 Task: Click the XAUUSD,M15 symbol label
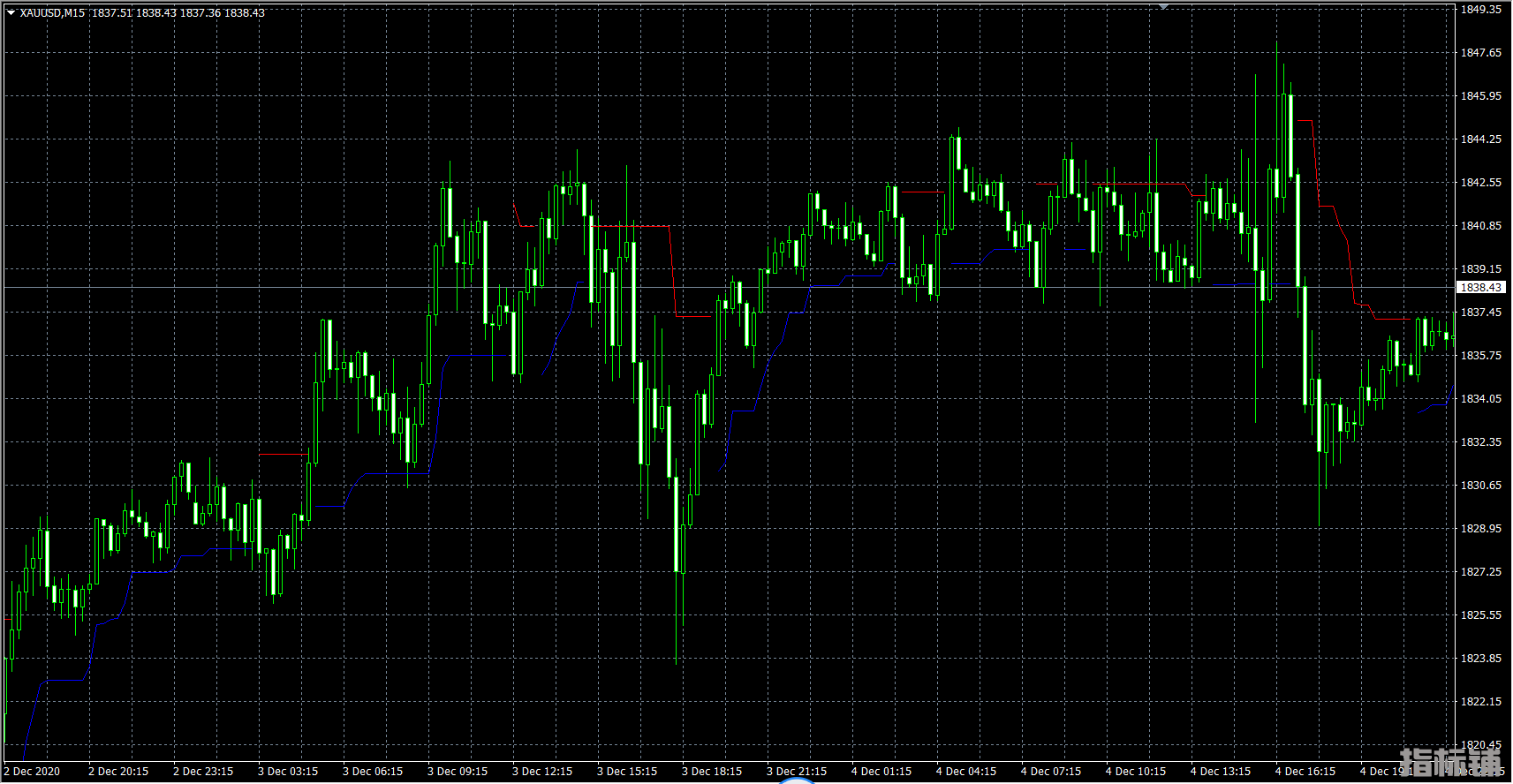click(53, 13)
